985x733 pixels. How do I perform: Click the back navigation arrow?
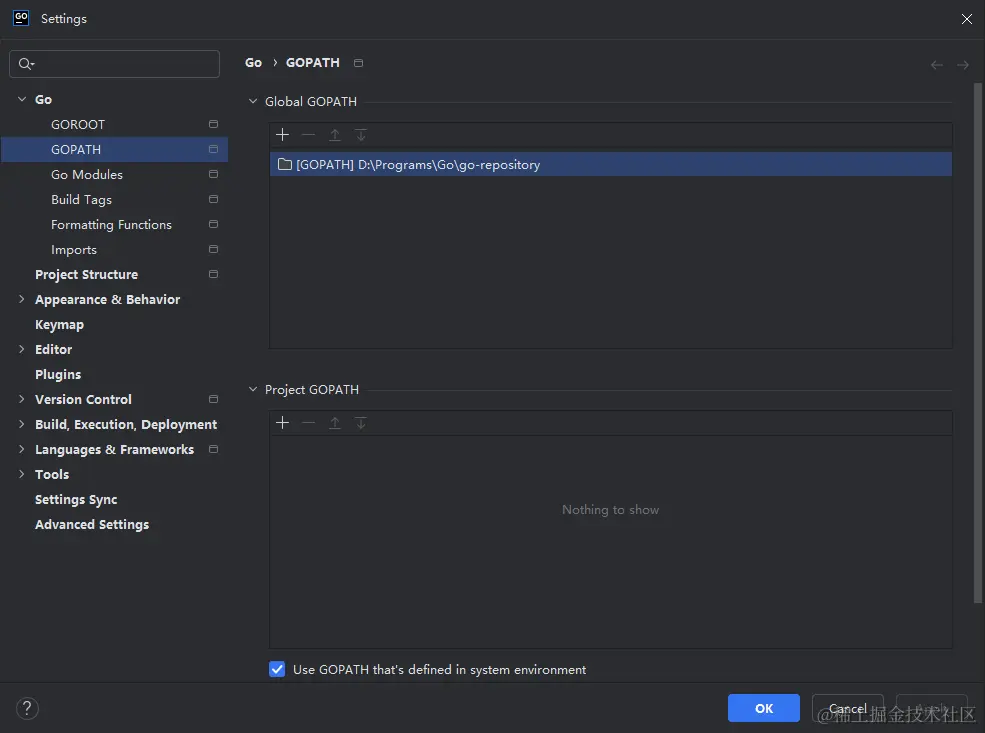(x=937, y=65)
